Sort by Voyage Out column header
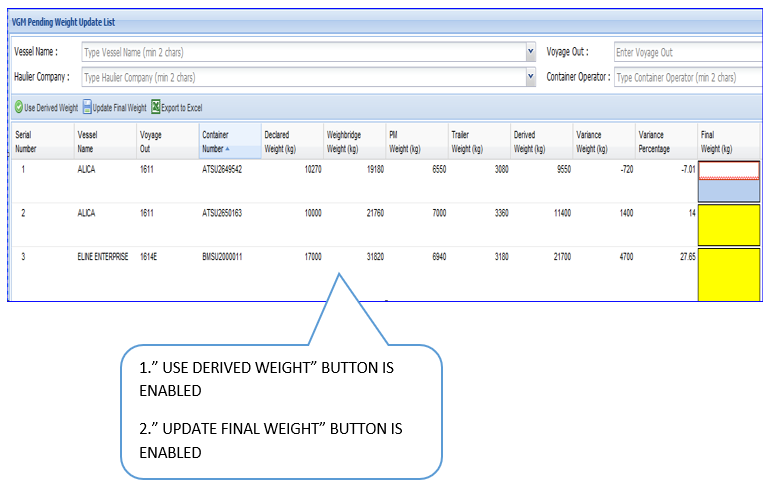This screenshot has width=772, height=487. point(167,141)
